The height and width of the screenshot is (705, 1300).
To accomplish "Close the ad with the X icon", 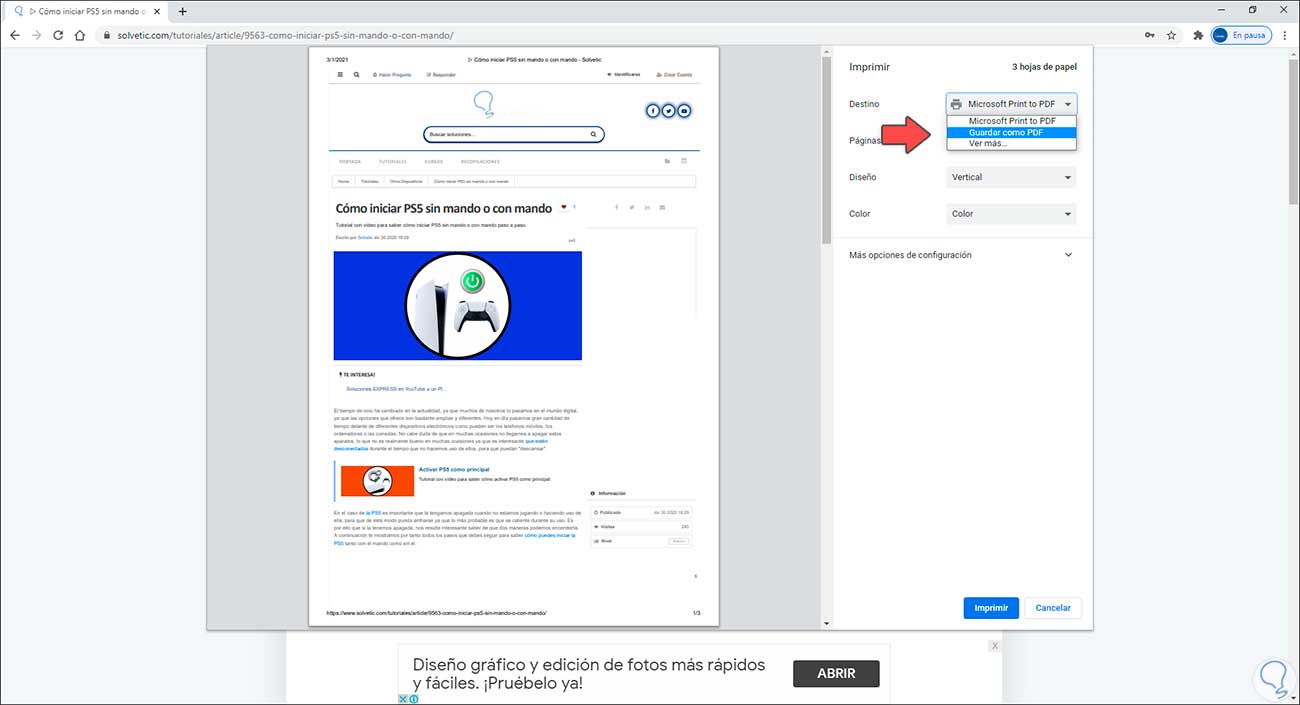I will [994, 646].
